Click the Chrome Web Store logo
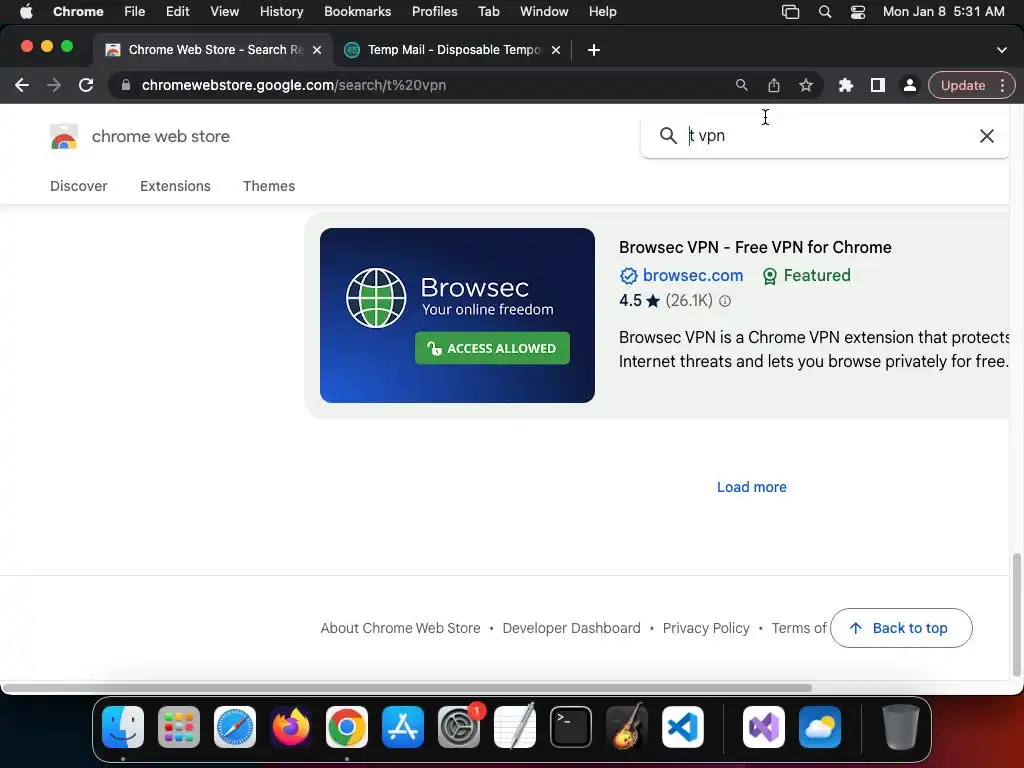Viewport: 1024px width, 768px height. [64, 136]
